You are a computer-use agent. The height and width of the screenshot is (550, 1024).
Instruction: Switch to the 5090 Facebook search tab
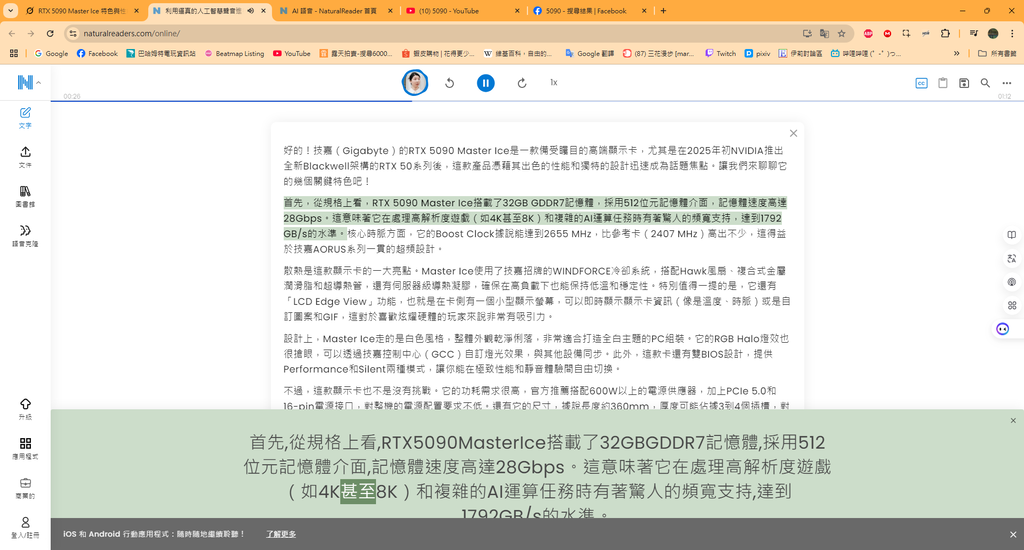coord(589,11)
